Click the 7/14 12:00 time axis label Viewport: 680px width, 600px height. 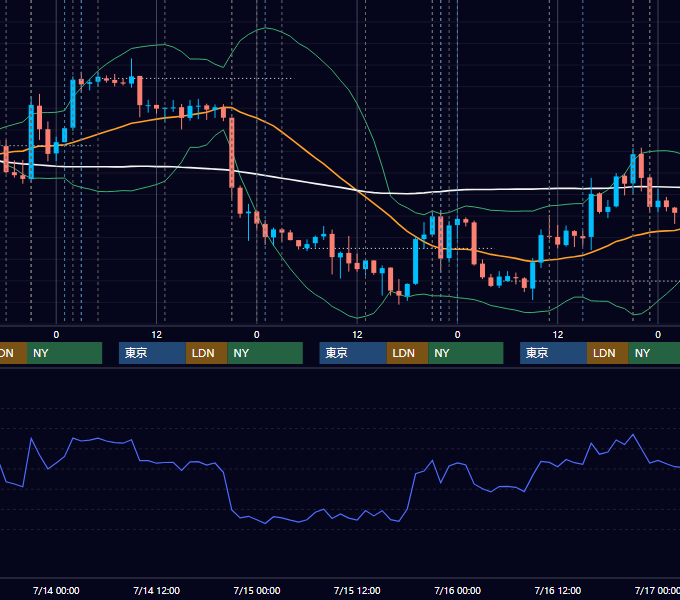tap(157, 590)
